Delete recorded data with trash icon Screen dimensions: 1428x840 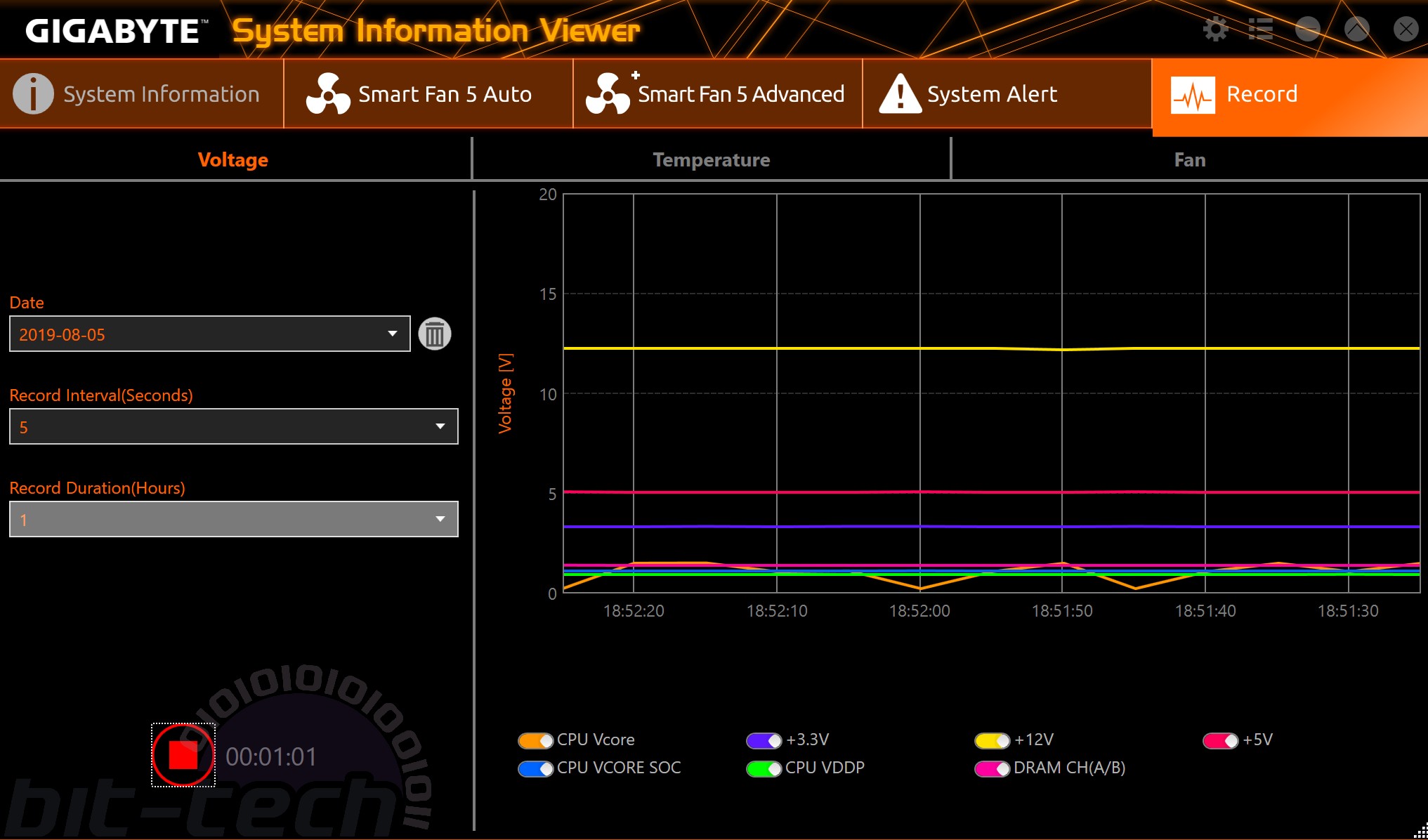click(x=435, y=334)
